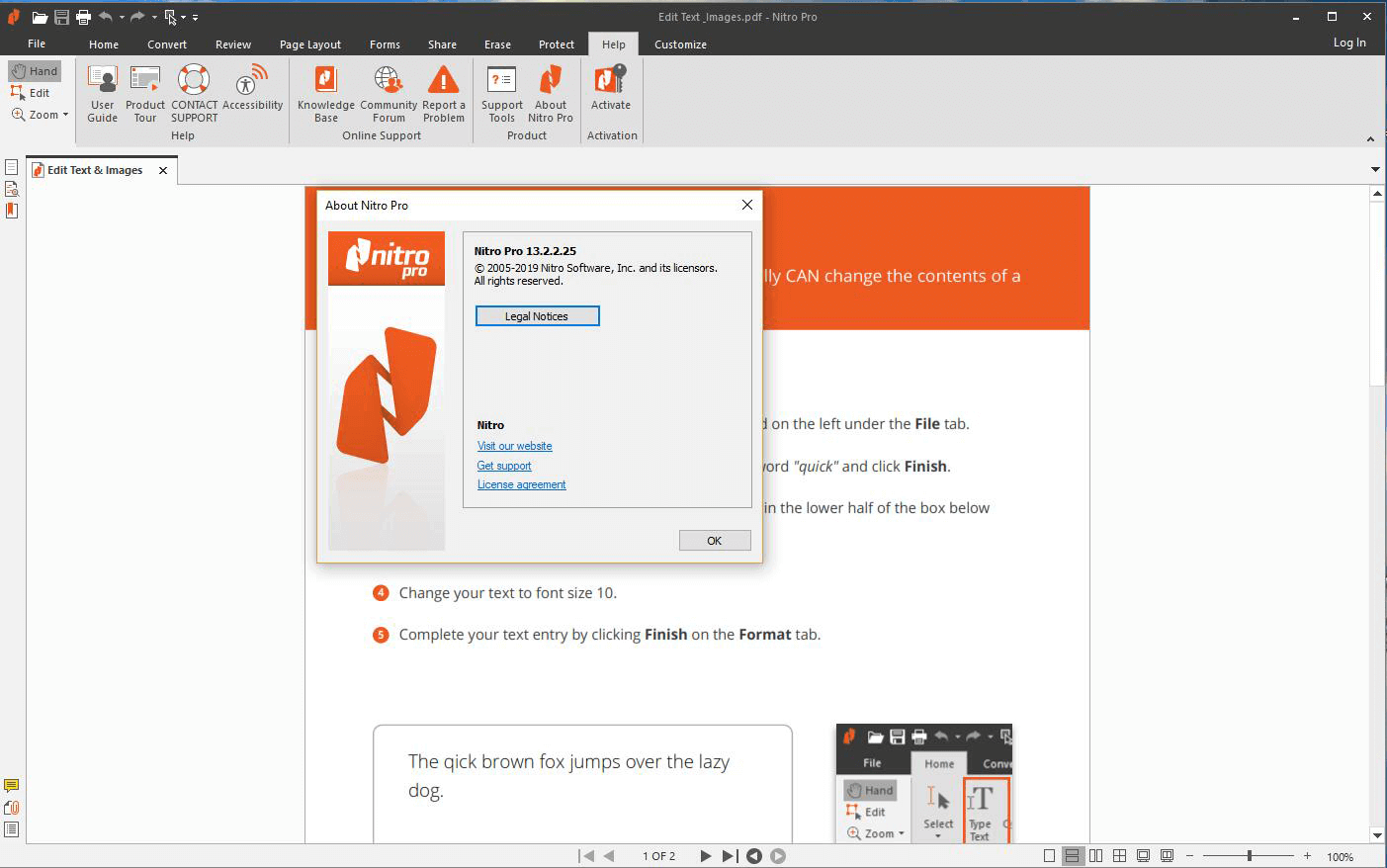Jump to the last page
Screen dimensions: 1387x868
[x=729, y=856]
